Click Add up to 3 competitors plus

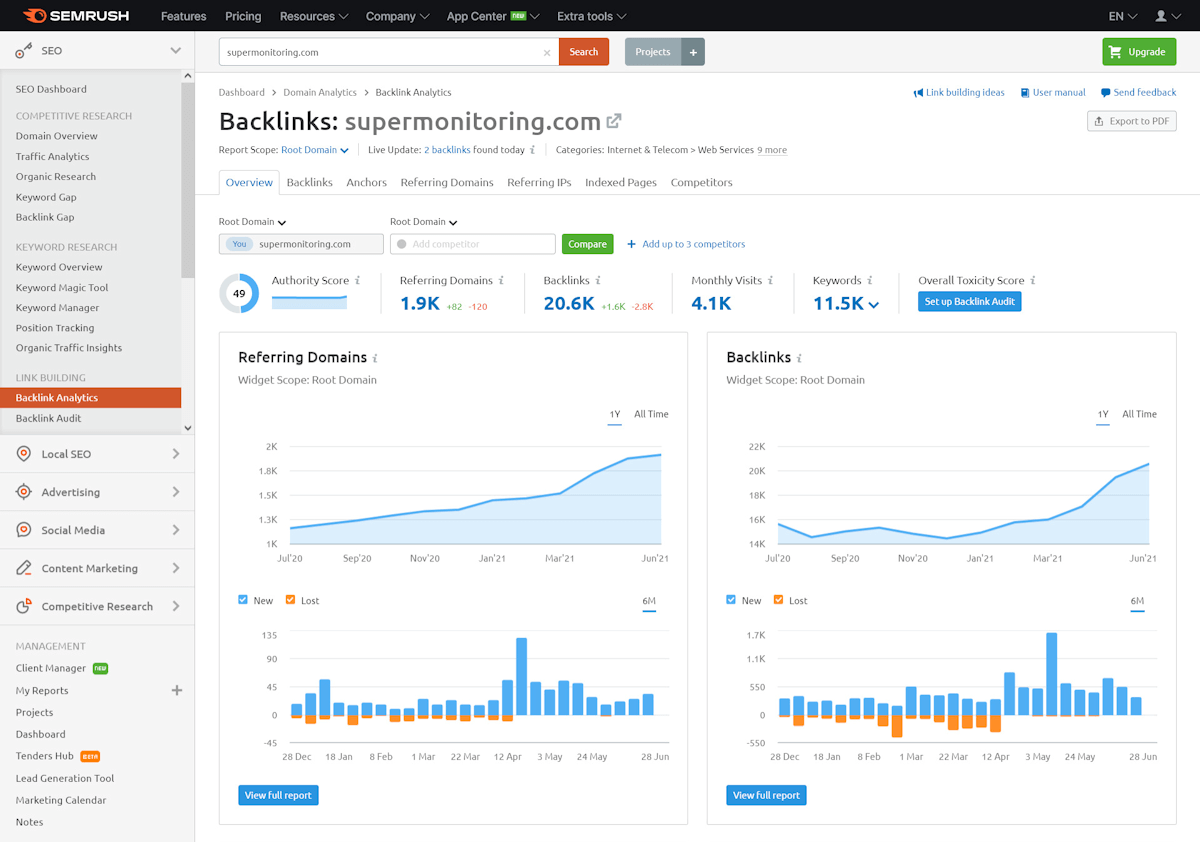631,244
